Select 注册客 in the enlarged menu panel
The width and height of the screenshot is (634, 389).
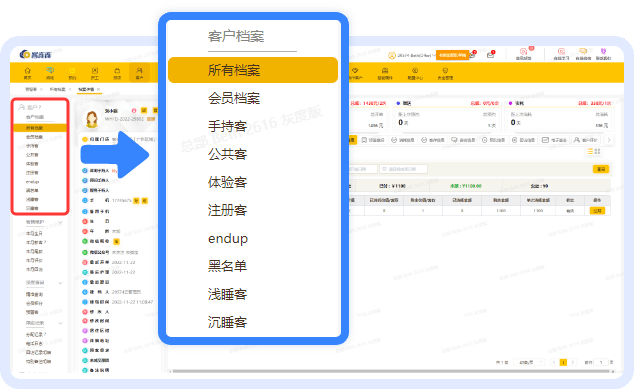click(x=227, y=210)
